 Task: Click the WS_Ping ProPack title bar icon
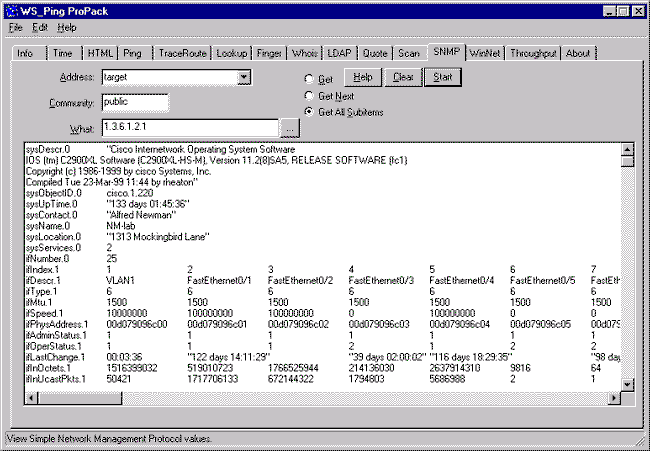coord(13,10)
